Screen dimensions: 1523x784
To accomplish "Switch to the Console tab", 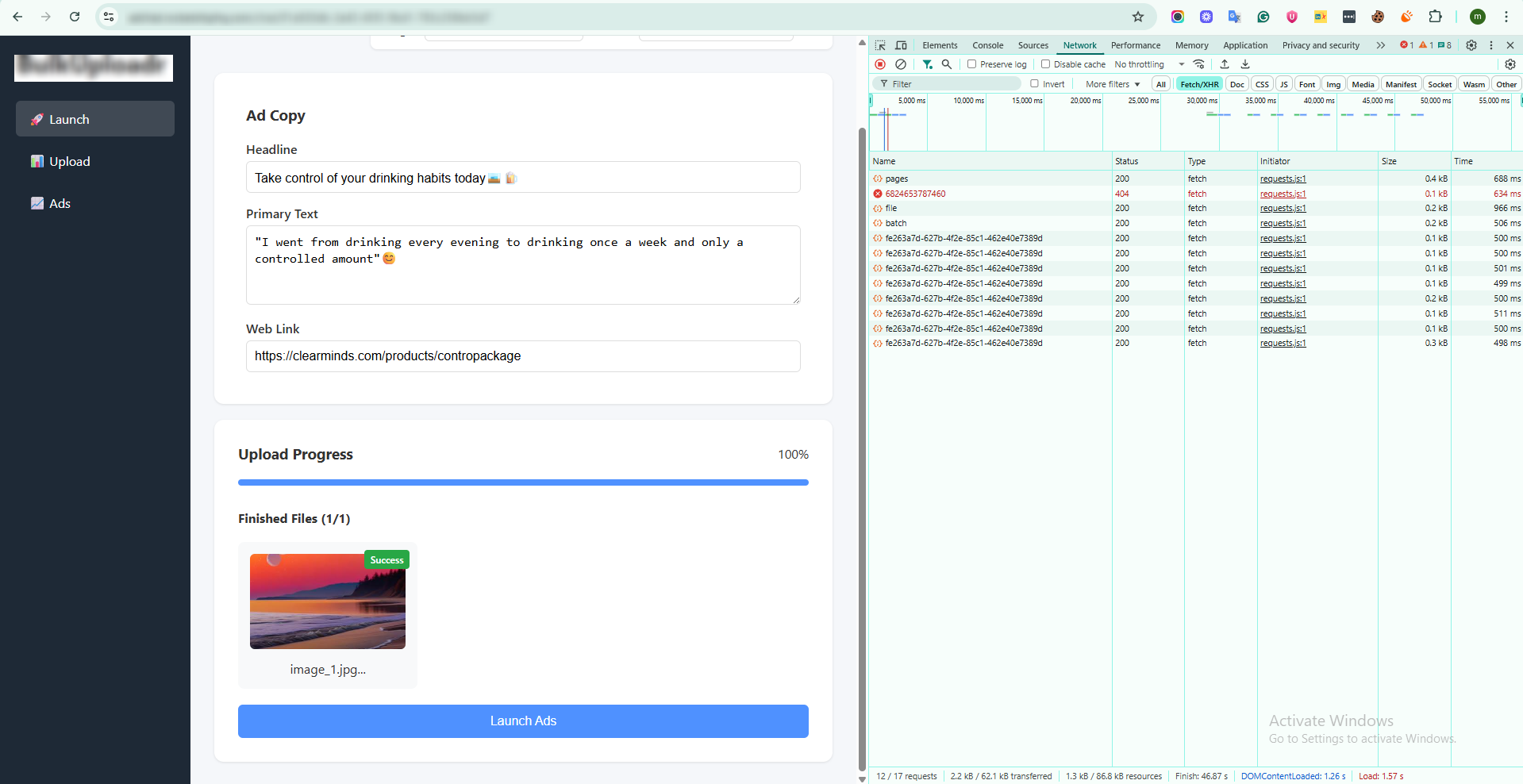I will coord(987,45).
